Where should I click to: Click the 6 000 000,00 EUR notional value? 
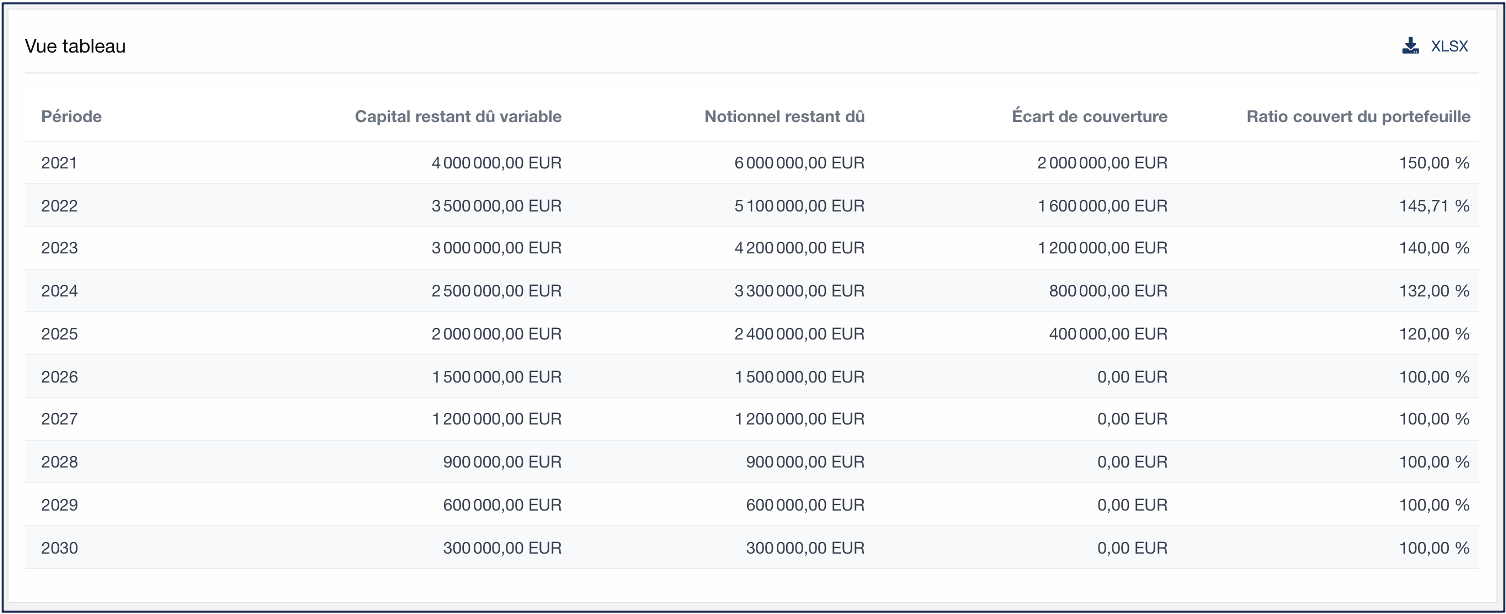click(x=799, y=163)
